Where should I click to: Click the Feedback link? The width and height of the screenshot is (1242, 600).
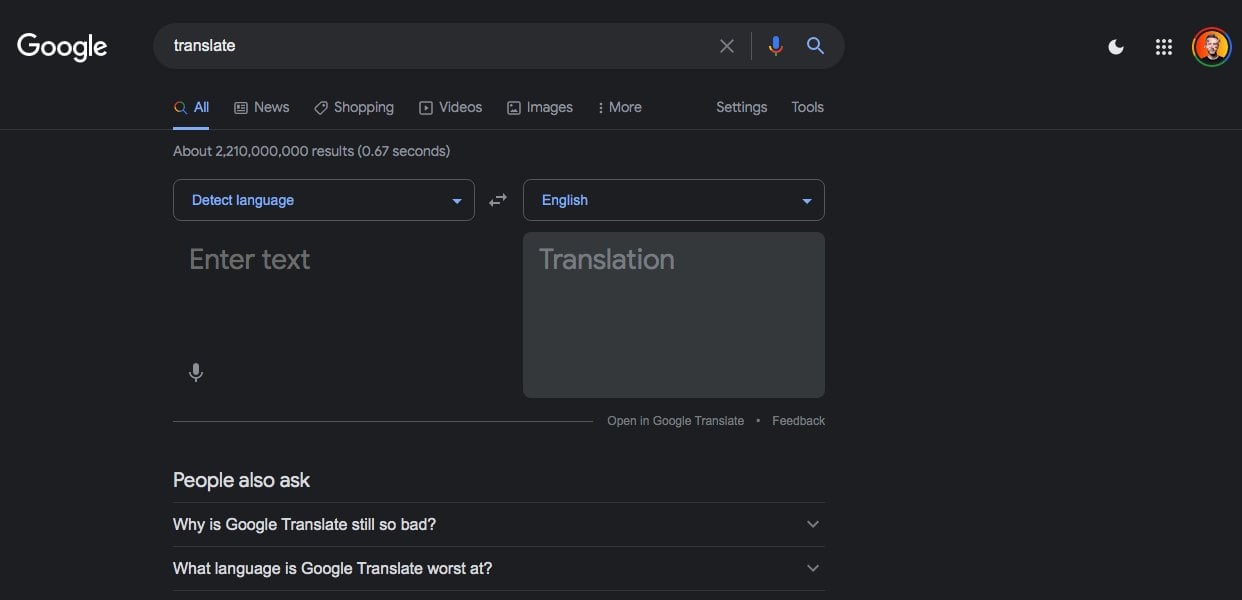pyautogui.click(x=798, y=421)
